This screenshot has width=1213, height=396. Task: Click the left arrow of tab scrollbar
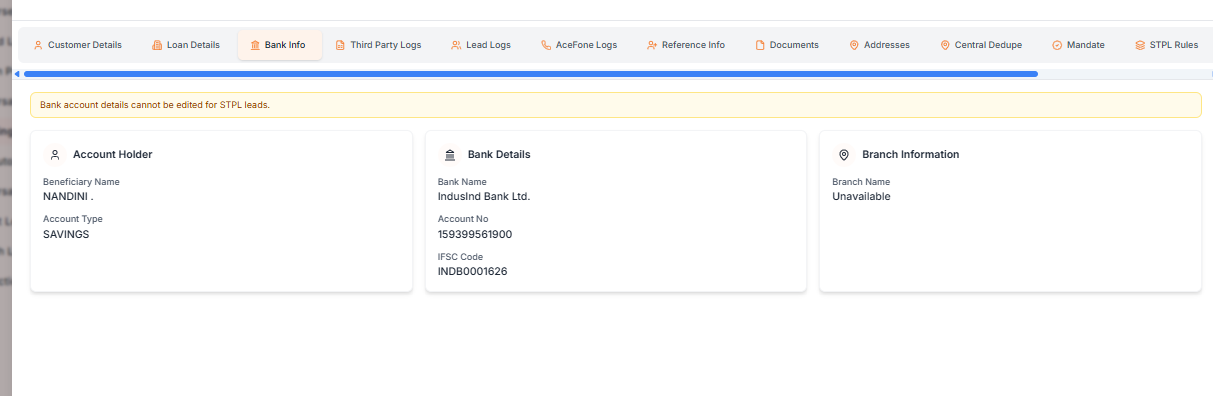(x=17, y=74)
